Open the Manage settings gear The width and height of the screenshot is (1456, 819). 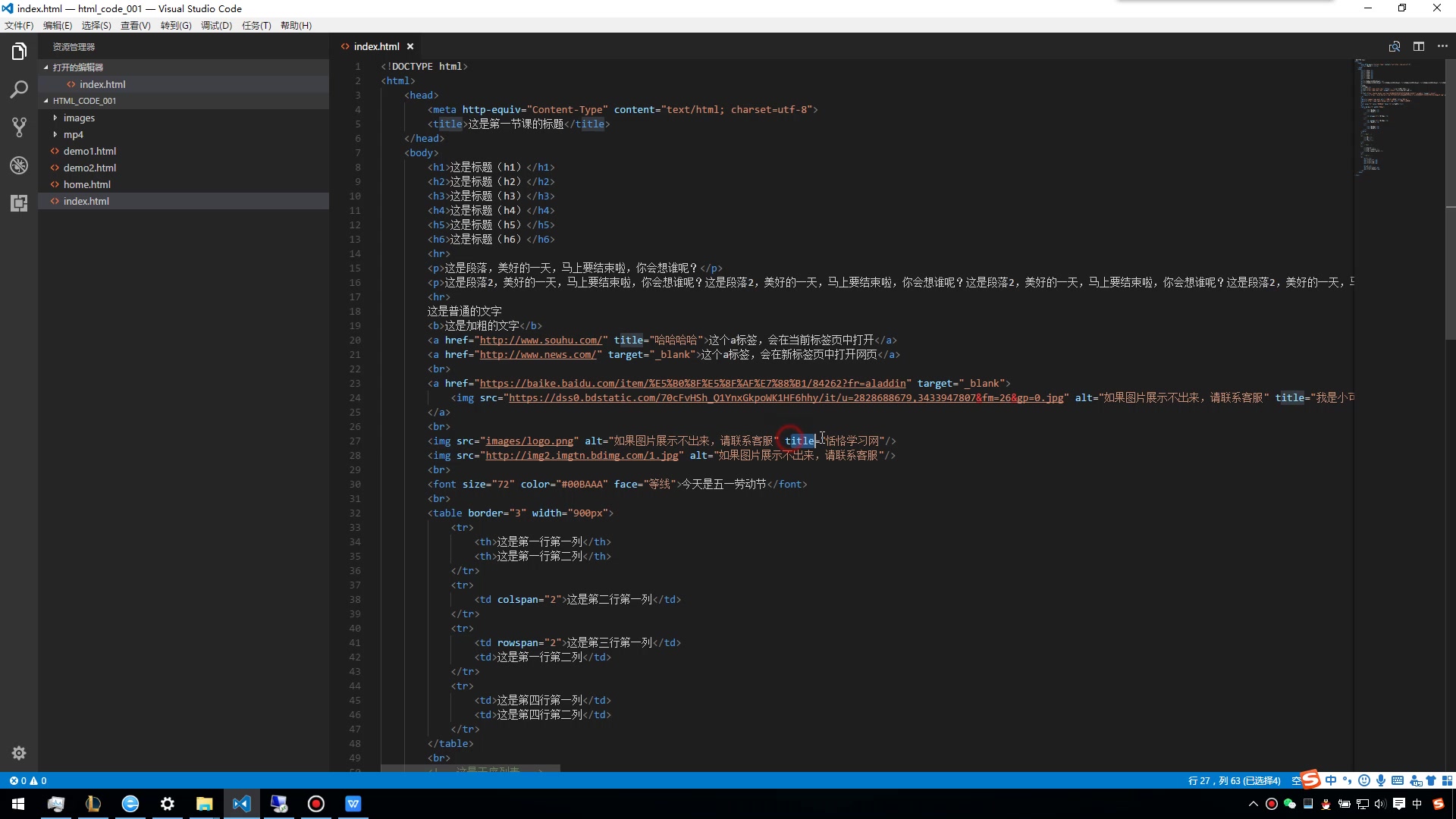(18, 752)
